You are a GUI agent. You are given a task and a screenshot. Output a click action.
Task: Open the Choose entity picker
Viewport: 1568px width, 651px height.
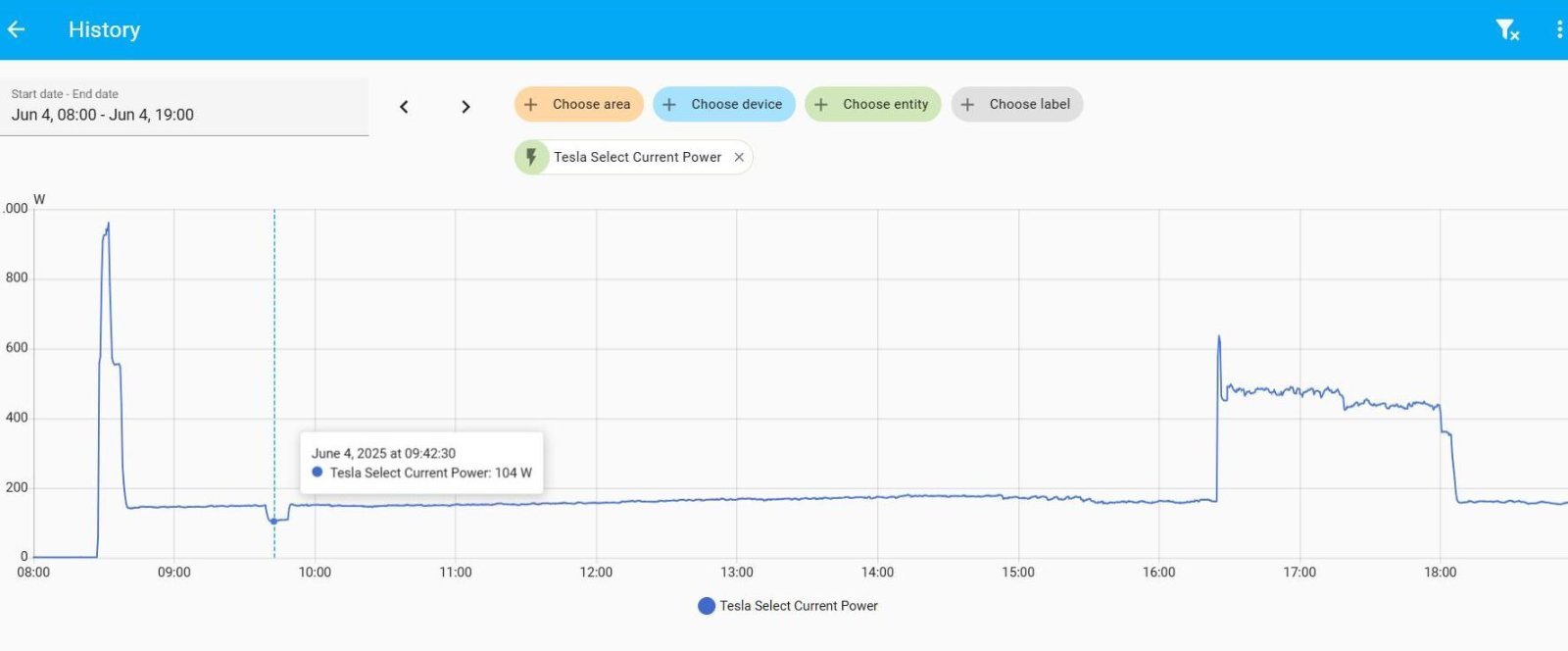[x=873, y=104]
